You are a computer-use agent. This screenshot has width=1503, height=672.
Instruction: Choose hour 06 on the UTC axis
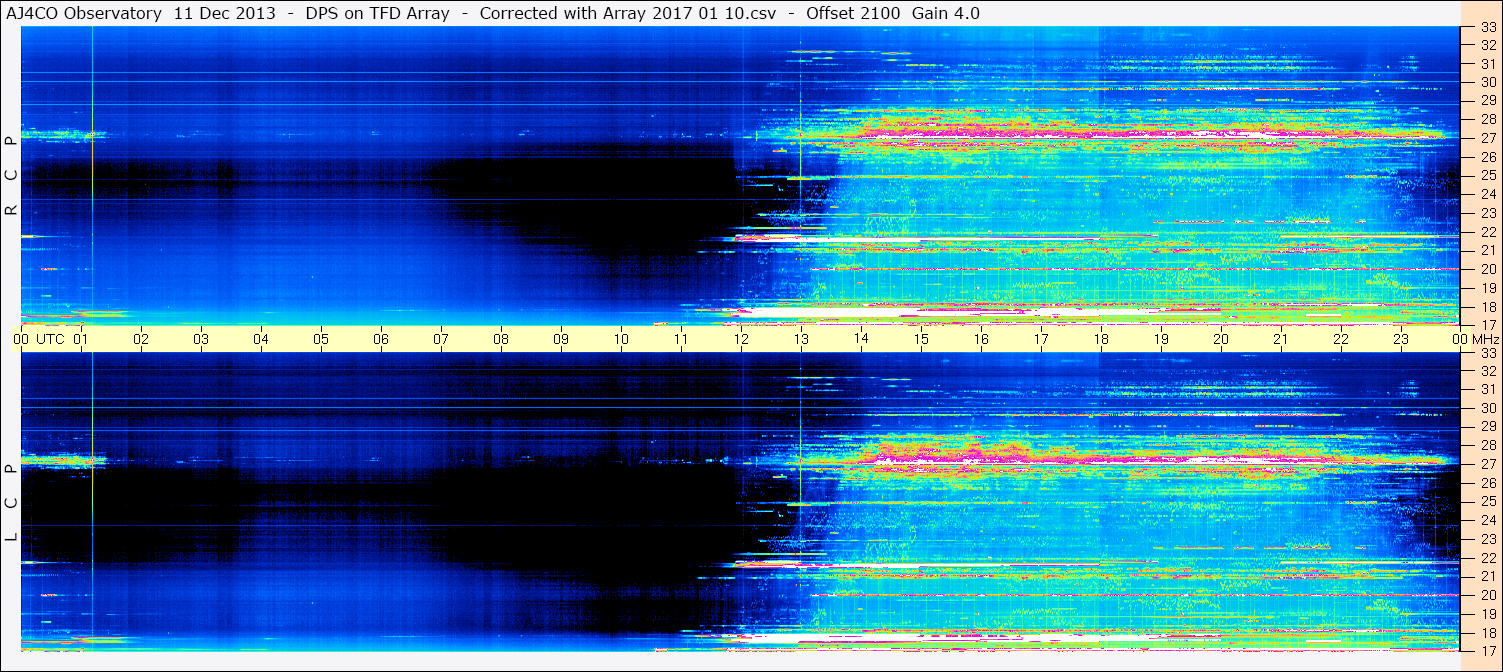click(382, 339)
